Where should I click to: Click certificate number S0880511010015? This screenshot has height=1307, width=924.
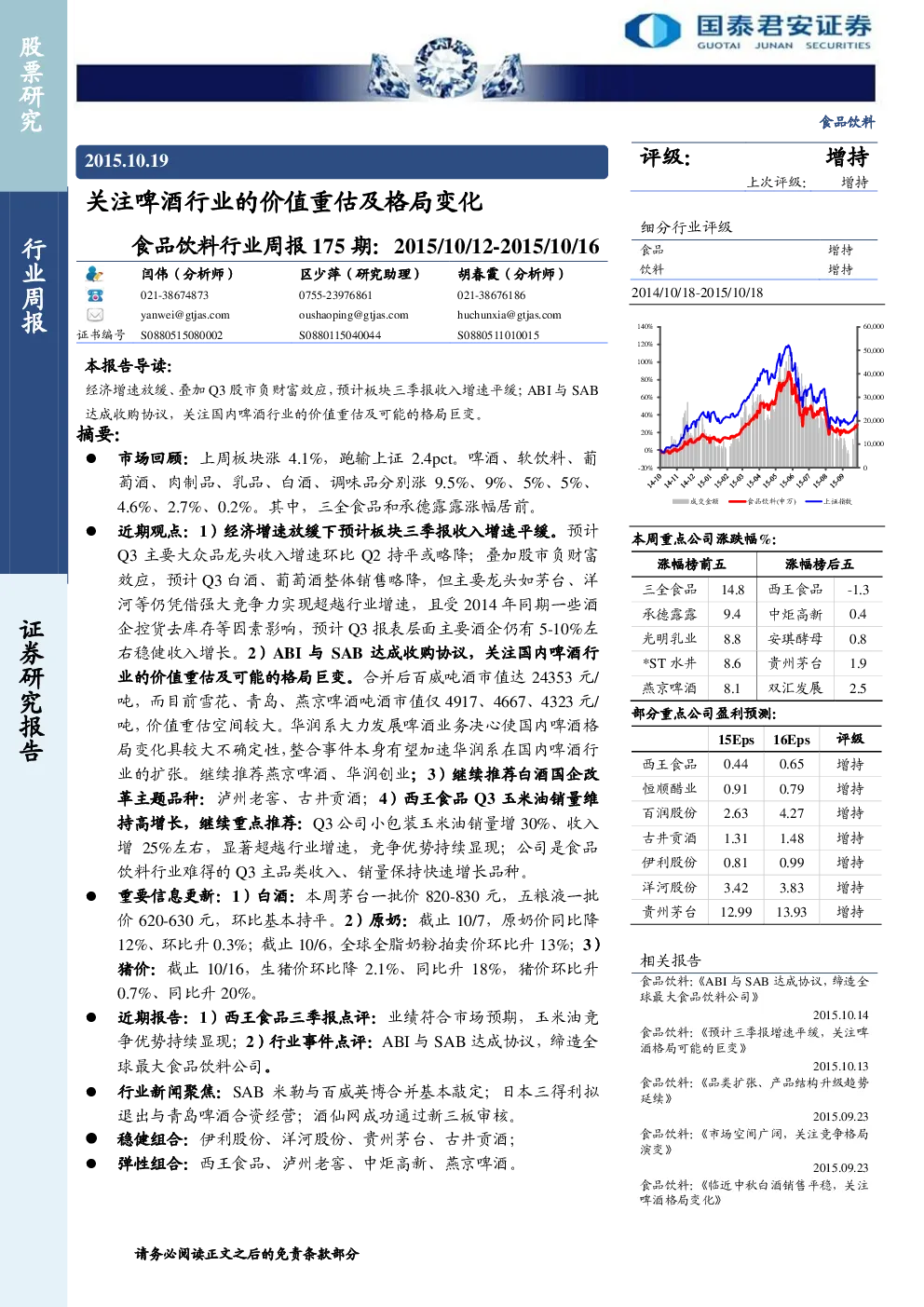(x=498, y=335)
